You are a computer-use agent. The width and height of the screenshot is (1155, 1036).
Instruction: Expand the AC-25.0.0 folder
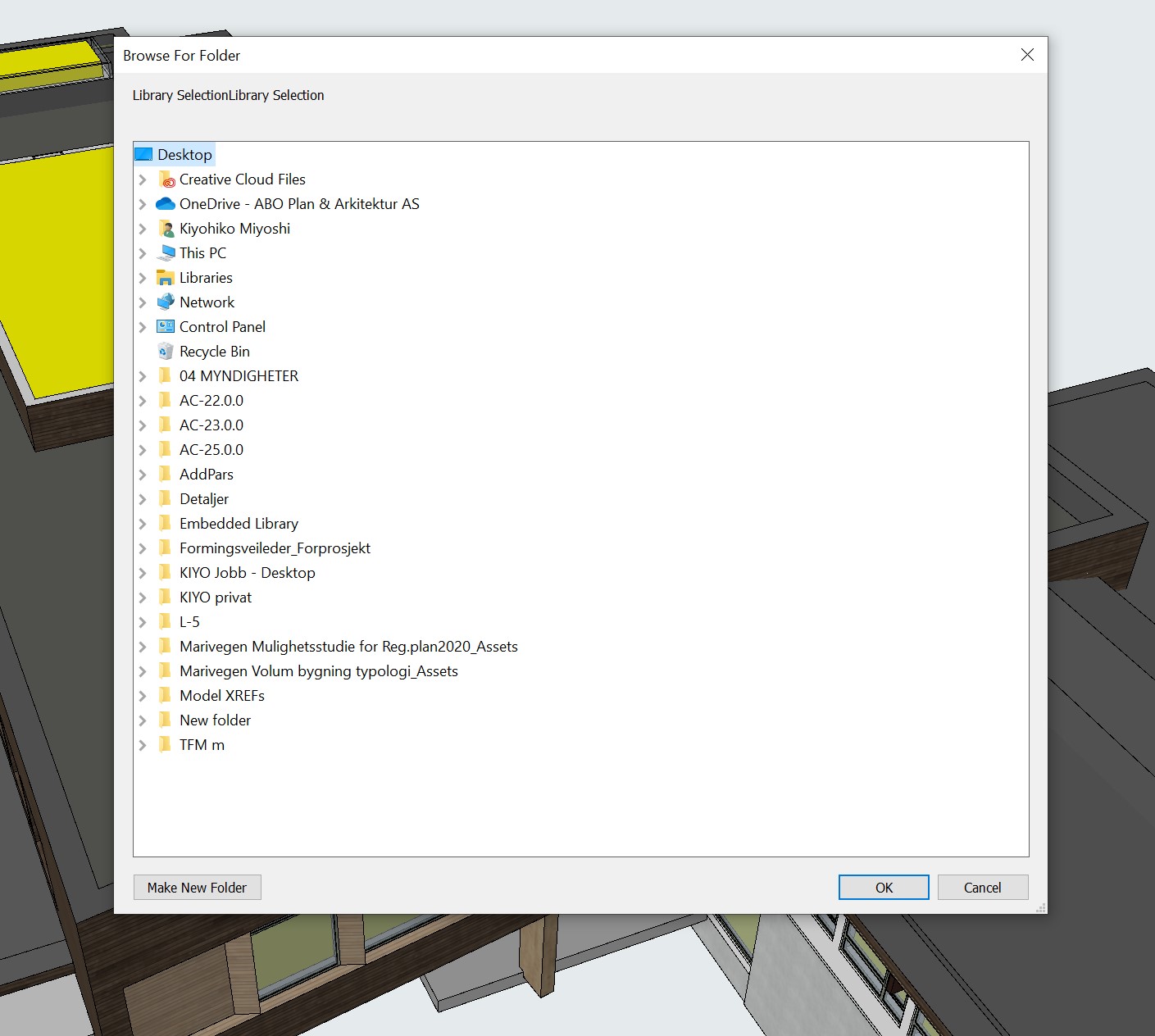click(143, 450)
